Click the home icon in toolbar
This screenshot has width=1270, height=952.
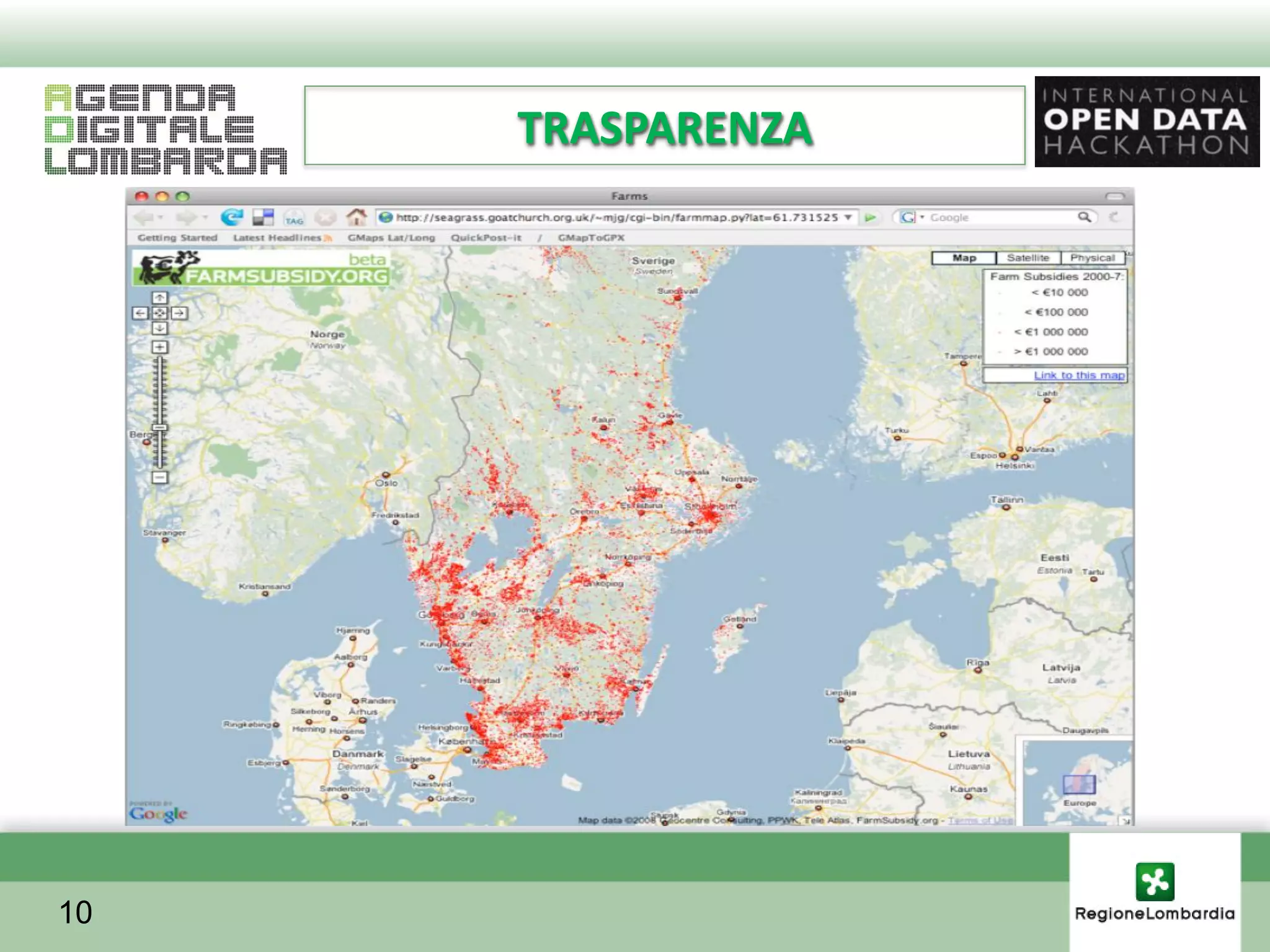356,218
